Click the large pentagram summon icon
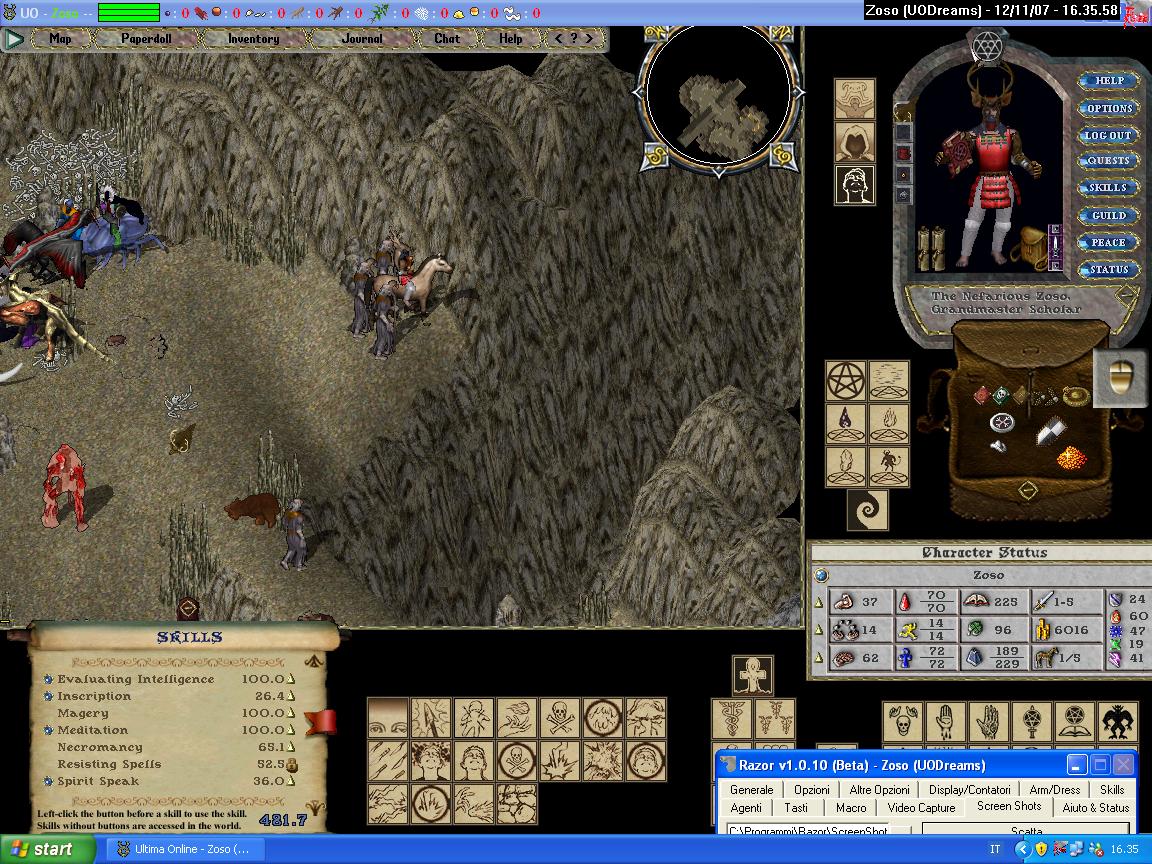 click(x=846, y=381)
